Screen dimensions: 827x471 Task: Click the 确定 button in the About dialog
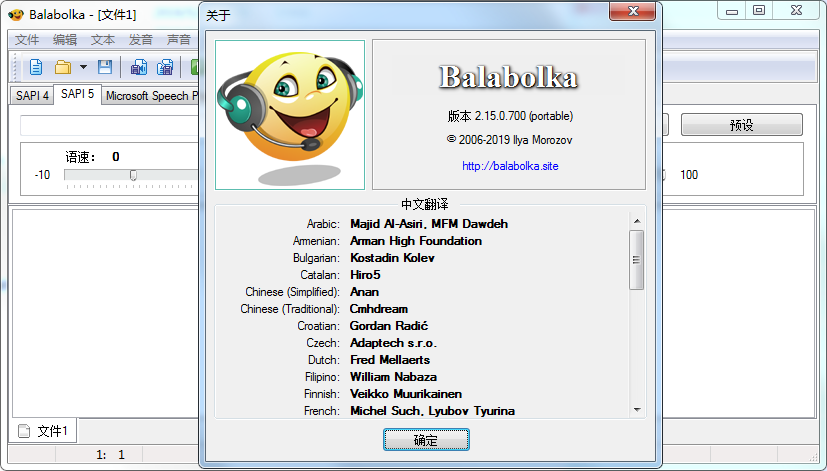tap(426, 440)
